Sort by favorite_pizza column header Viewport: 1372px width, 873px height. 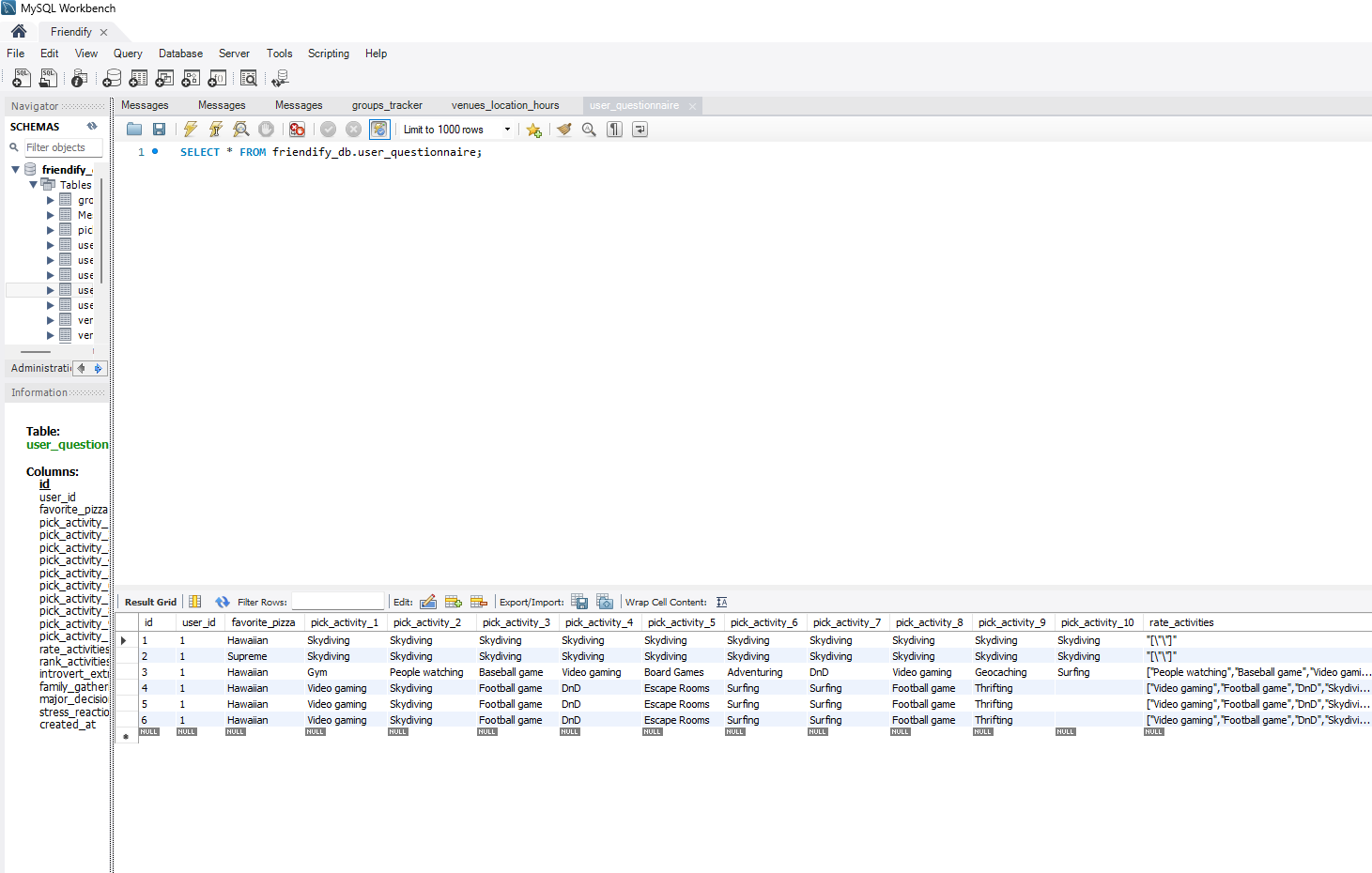(263, 622)
